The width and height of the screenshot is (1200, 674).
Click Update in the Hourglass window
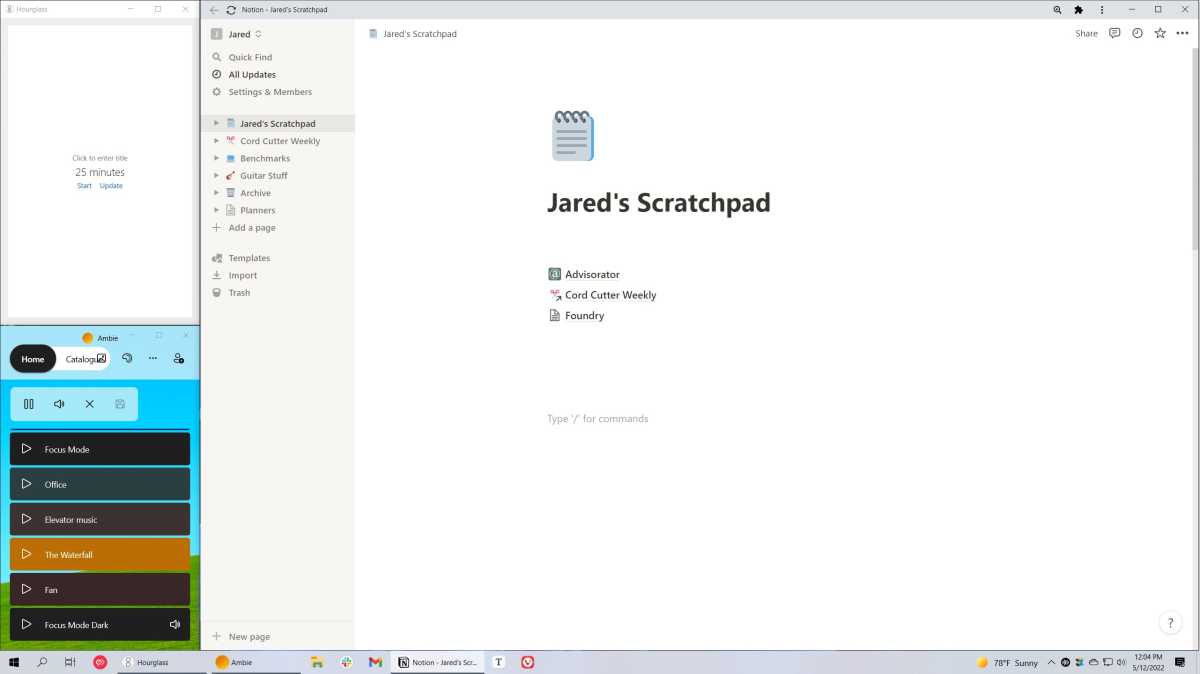tap(111, 186)
